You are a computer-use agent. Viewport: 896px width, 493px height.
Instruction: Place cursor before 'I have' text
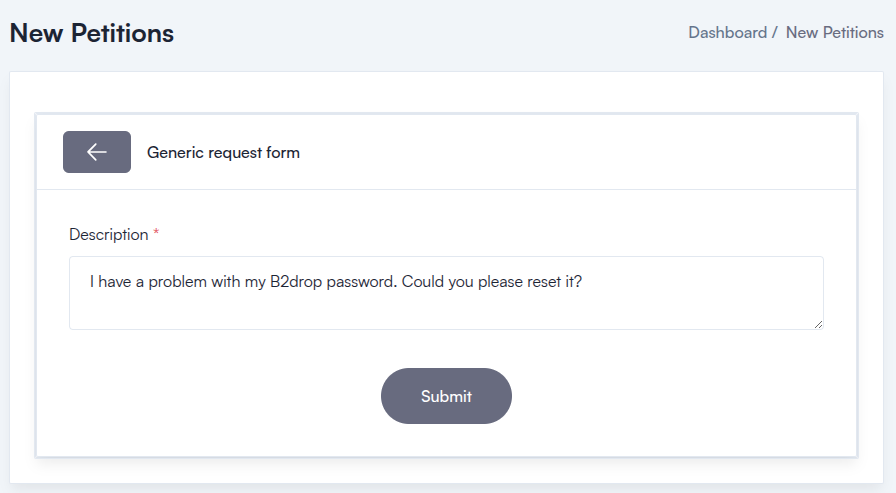coord(90,282)
